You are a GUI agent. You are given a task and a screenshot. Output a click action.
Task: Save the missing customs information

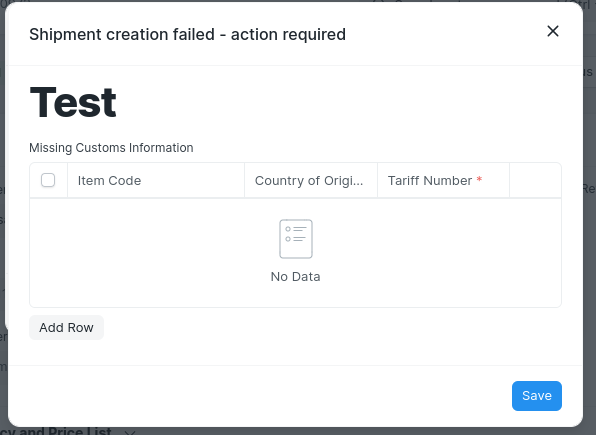(537, 396)
